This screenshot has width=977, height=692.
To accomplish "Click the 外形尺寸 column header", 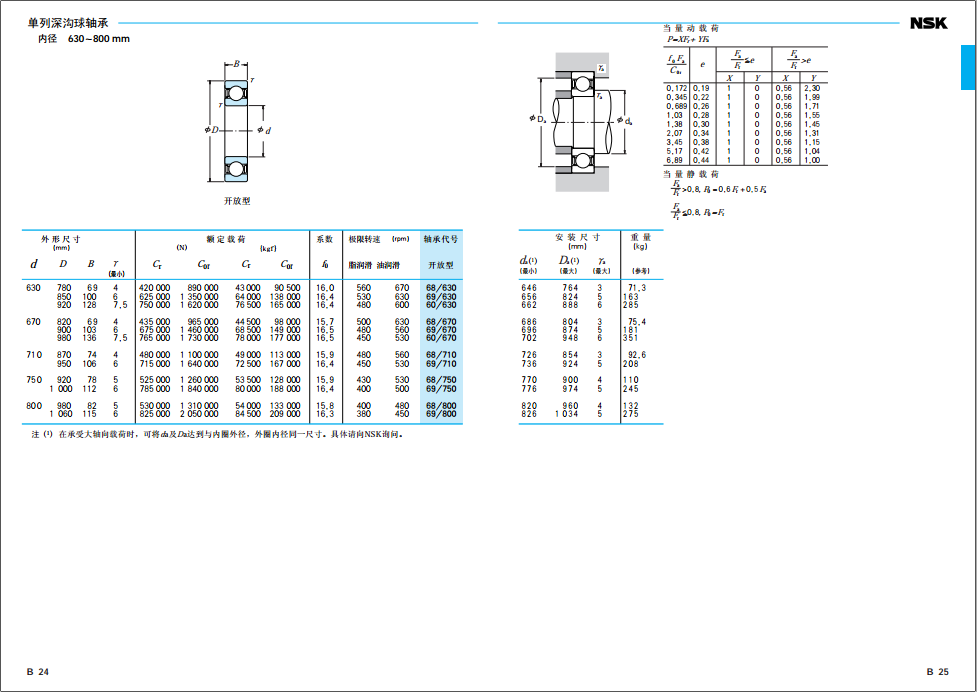I will coord(60,239).
